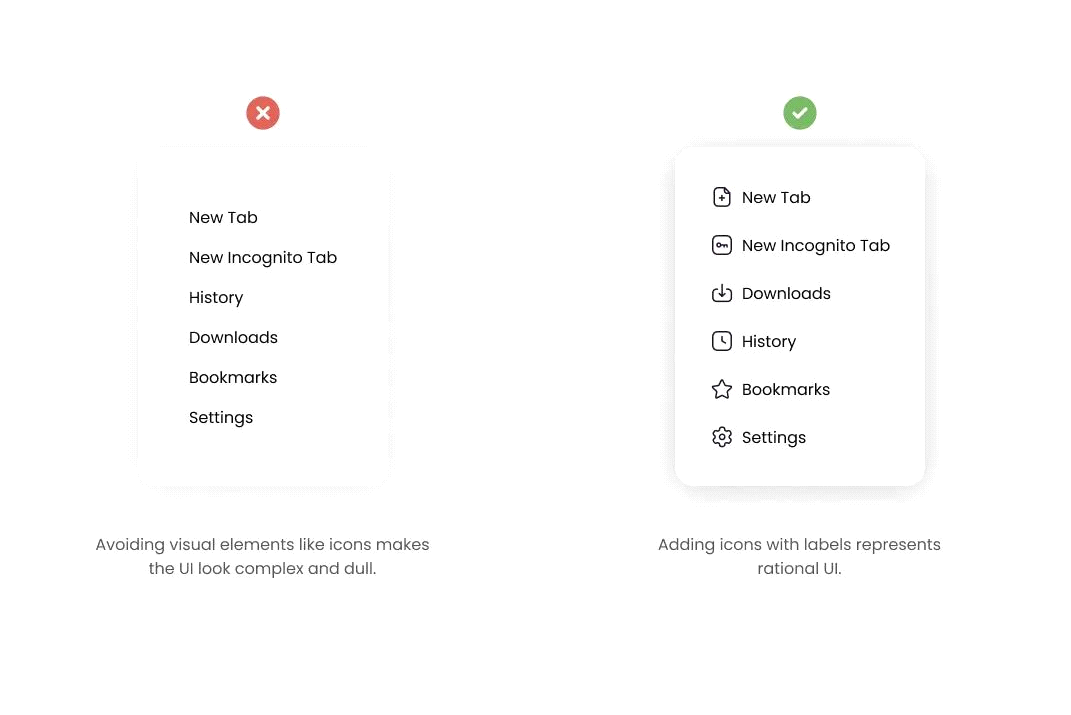1071x715 pixels.
Task: Open the Downloads label in the icon menu
Action: [x=786, y=294]
